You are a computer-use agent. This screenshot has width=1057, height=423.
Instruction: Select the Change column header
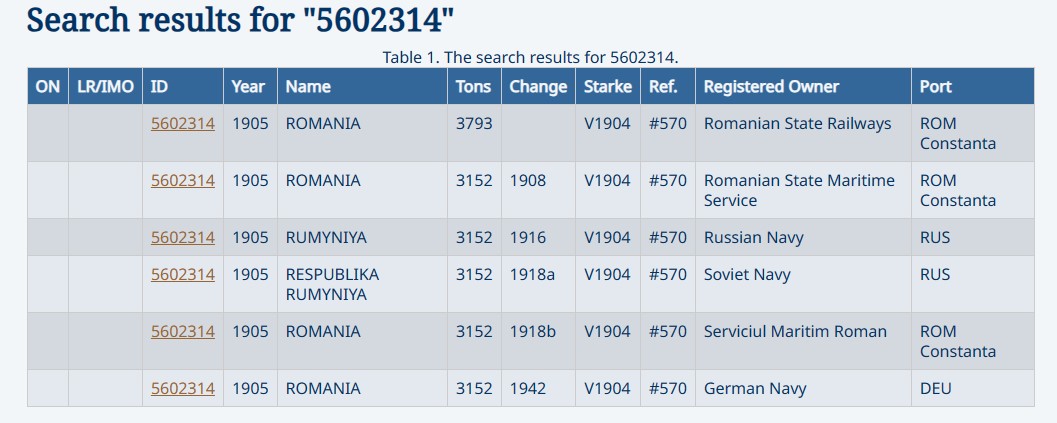click(x=538, y=87)
